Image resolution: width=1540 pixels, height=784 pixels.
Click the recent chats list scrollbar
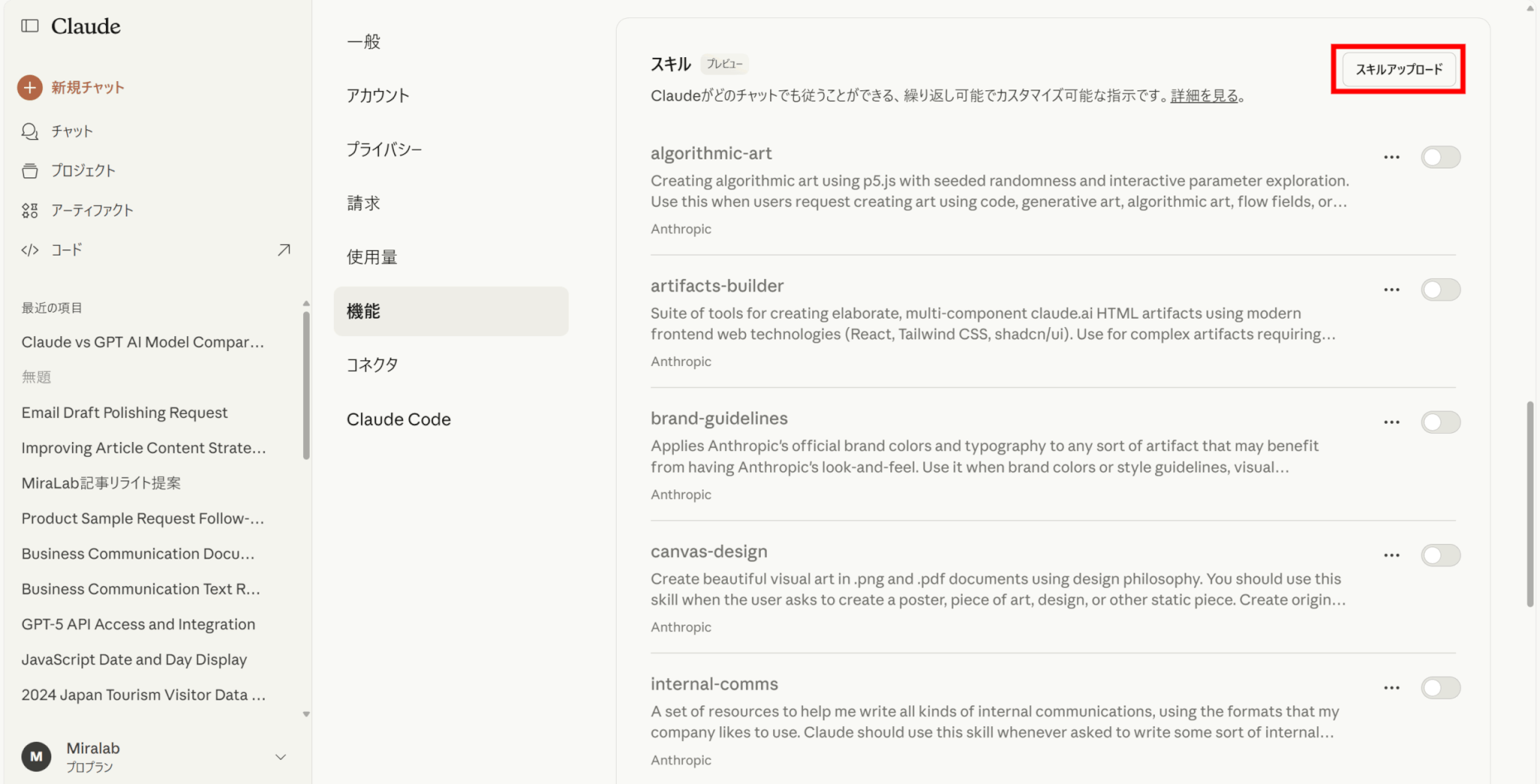click(306, 385)
